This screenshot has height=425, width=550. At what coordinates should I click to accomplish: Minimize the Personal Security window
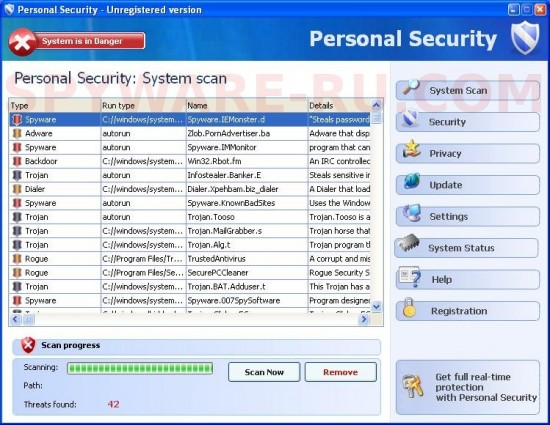click(x=514, y=9)
